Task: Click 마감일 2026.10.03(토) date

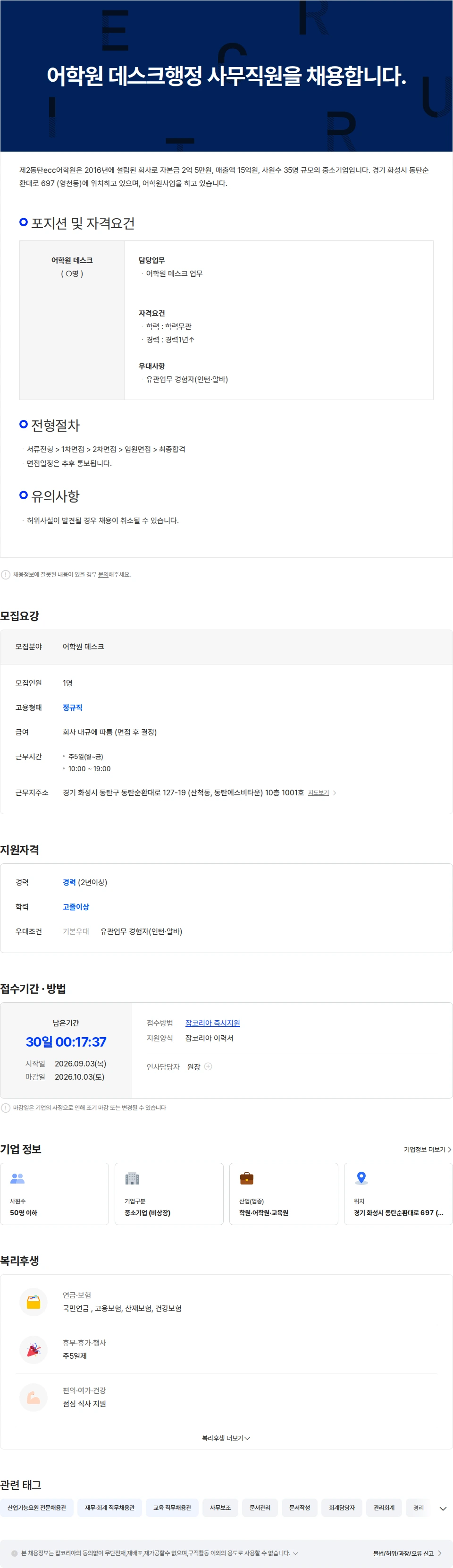Action: tap(80, 1076)
